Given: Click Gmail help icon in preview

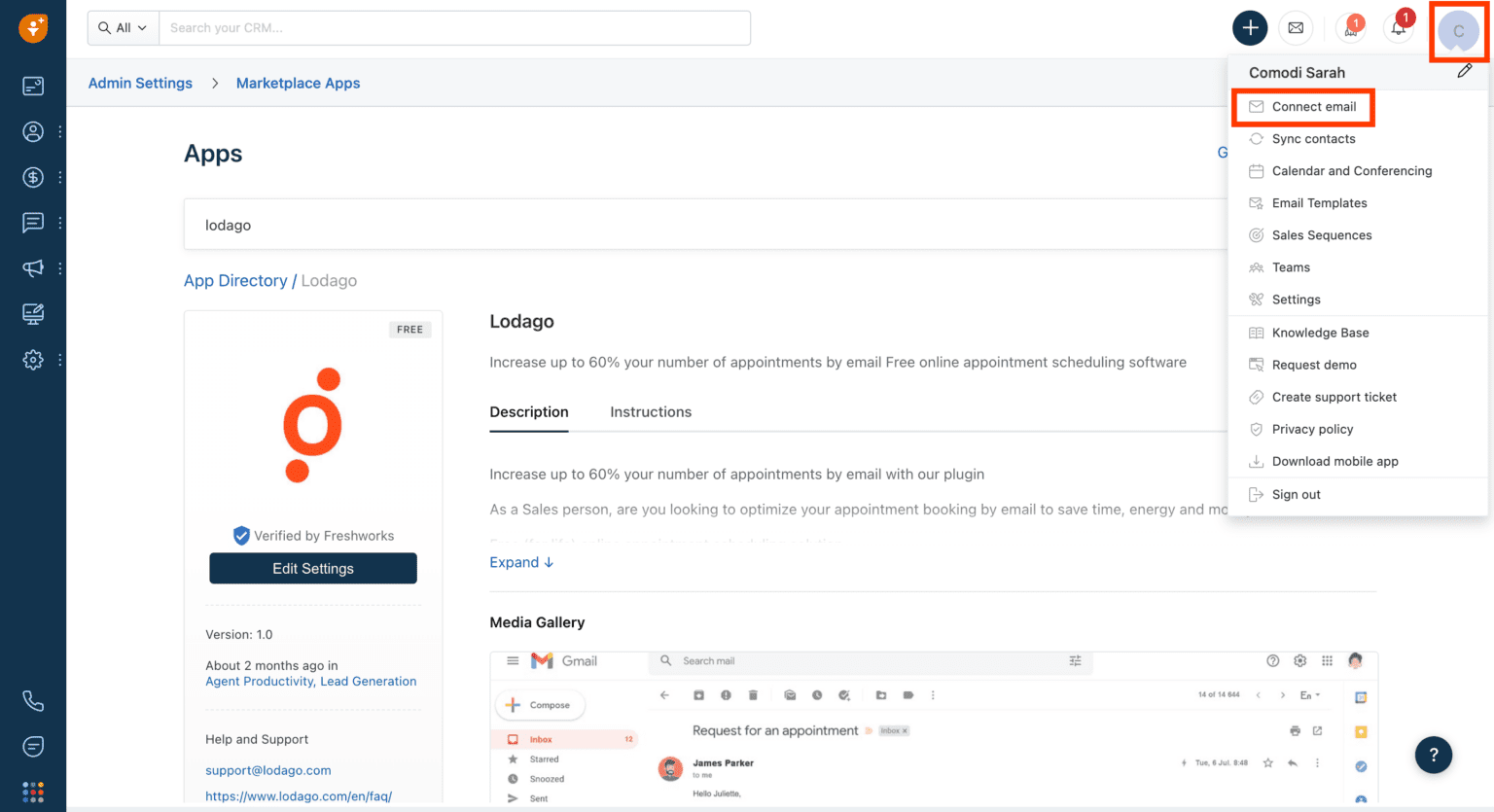Looking at the screenshot, I should [1273, 660].
